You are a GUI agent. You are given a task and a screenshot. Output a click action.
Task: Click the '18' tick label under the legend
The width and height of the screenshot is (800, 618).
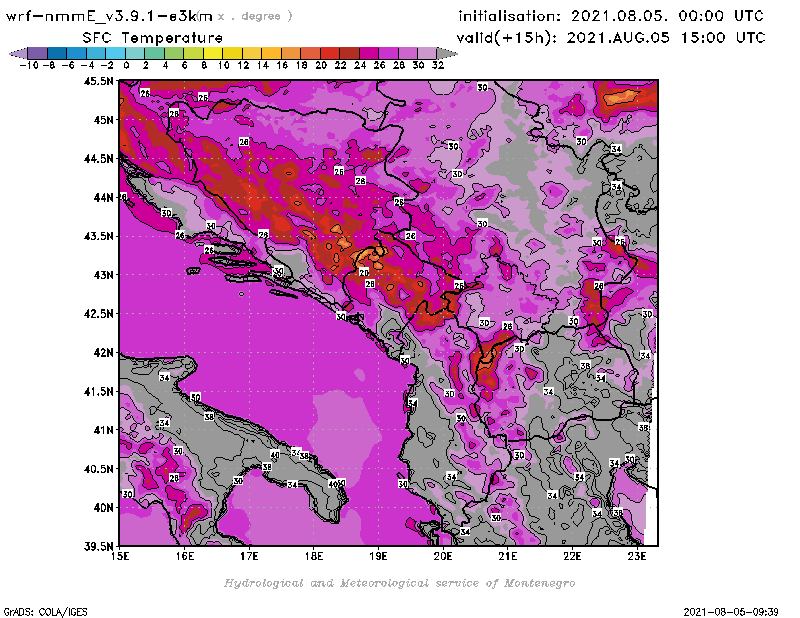click(302, 65)
